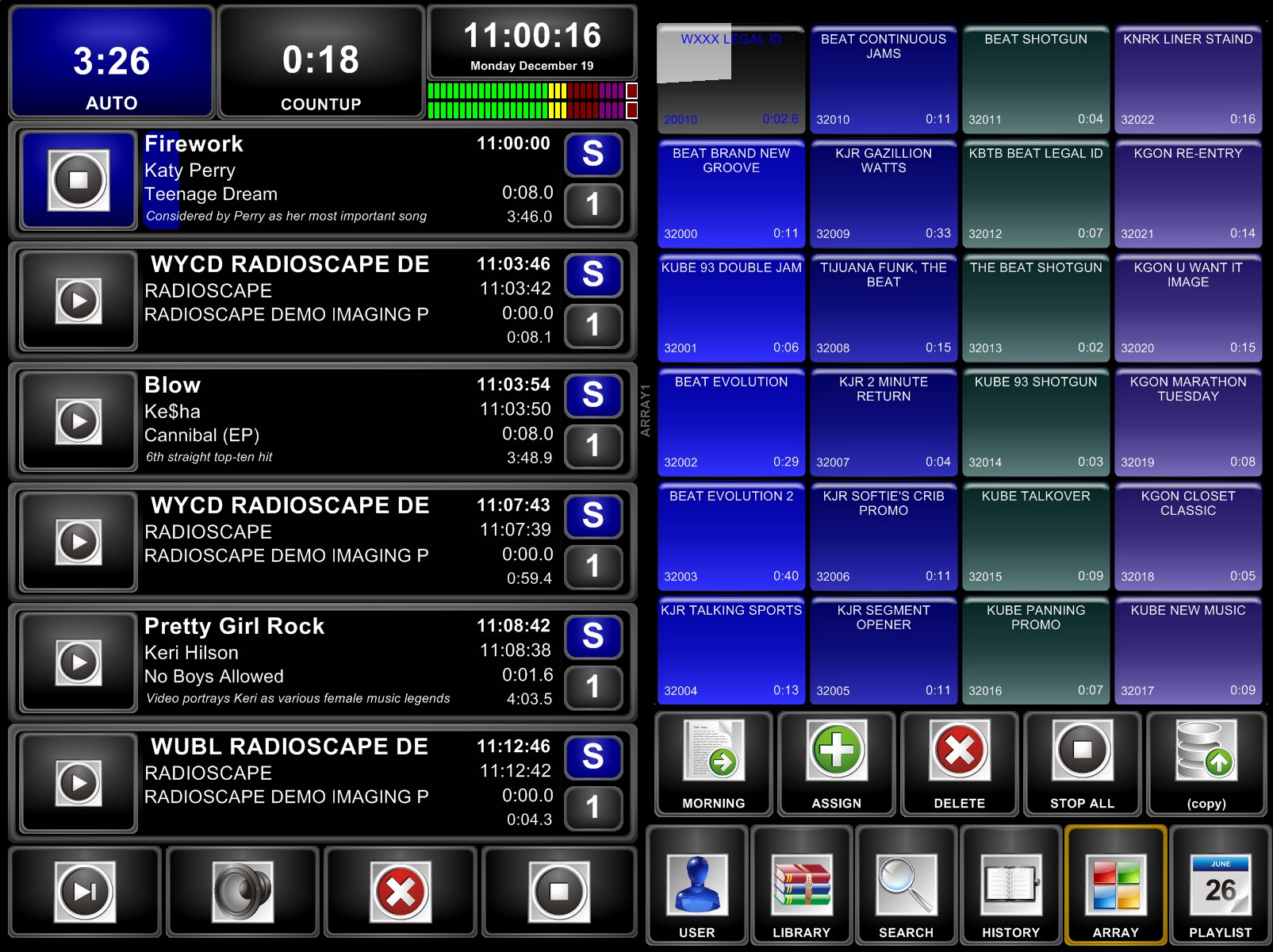Stop the playing Firework track

[x=79, y=180]
